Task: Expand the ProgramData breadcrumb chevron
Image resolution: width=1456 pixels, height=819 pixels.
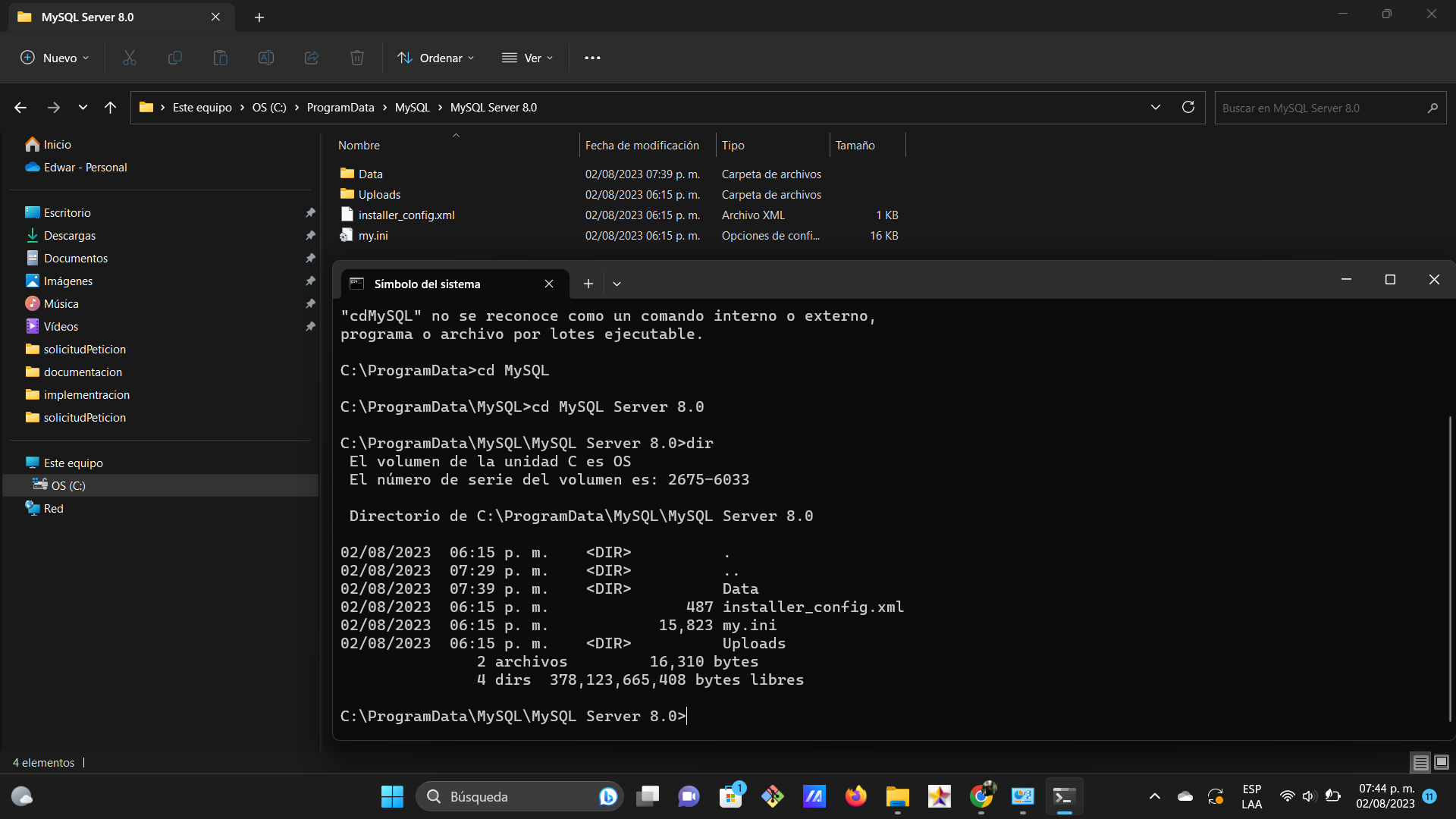Action: pos(384,108)
